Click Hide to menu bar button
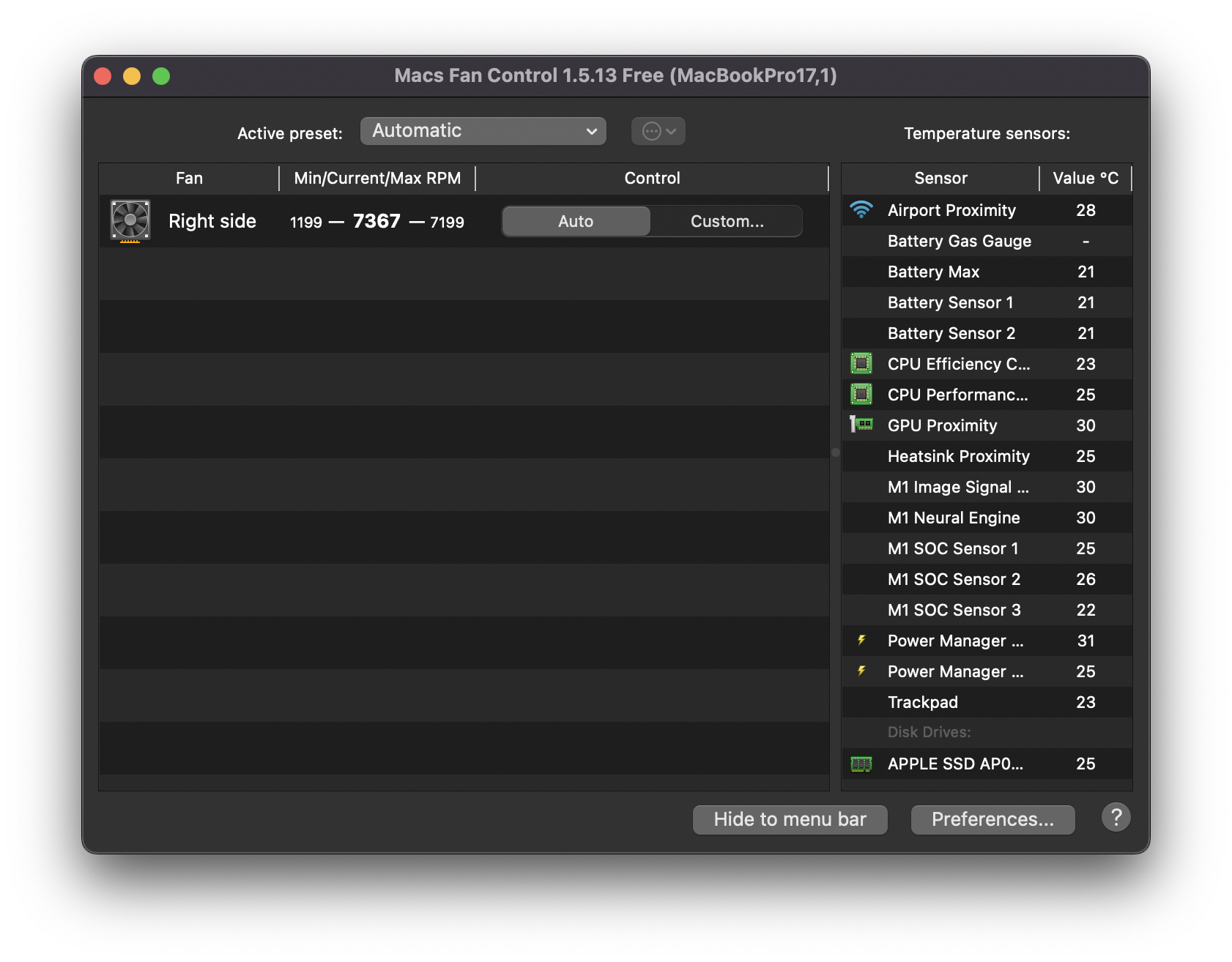Image resolution: width=1232 pixels, height=962 pixels. coord(790,819)
